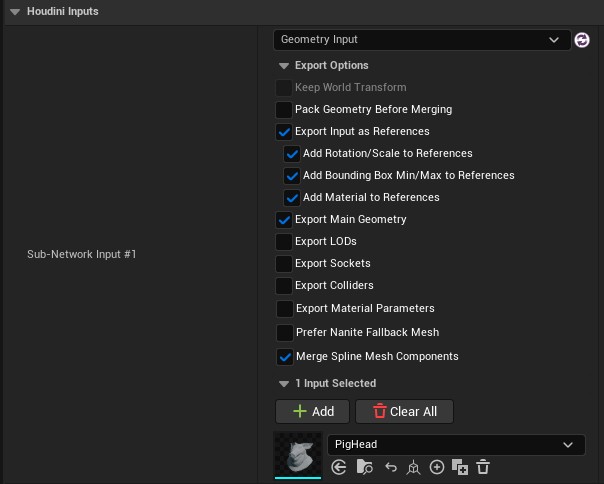The height and width of the screenshot is (484, 604).
Task: Click the purple refresh icon beside Geometry Input
Action: (x=582, y=40)
